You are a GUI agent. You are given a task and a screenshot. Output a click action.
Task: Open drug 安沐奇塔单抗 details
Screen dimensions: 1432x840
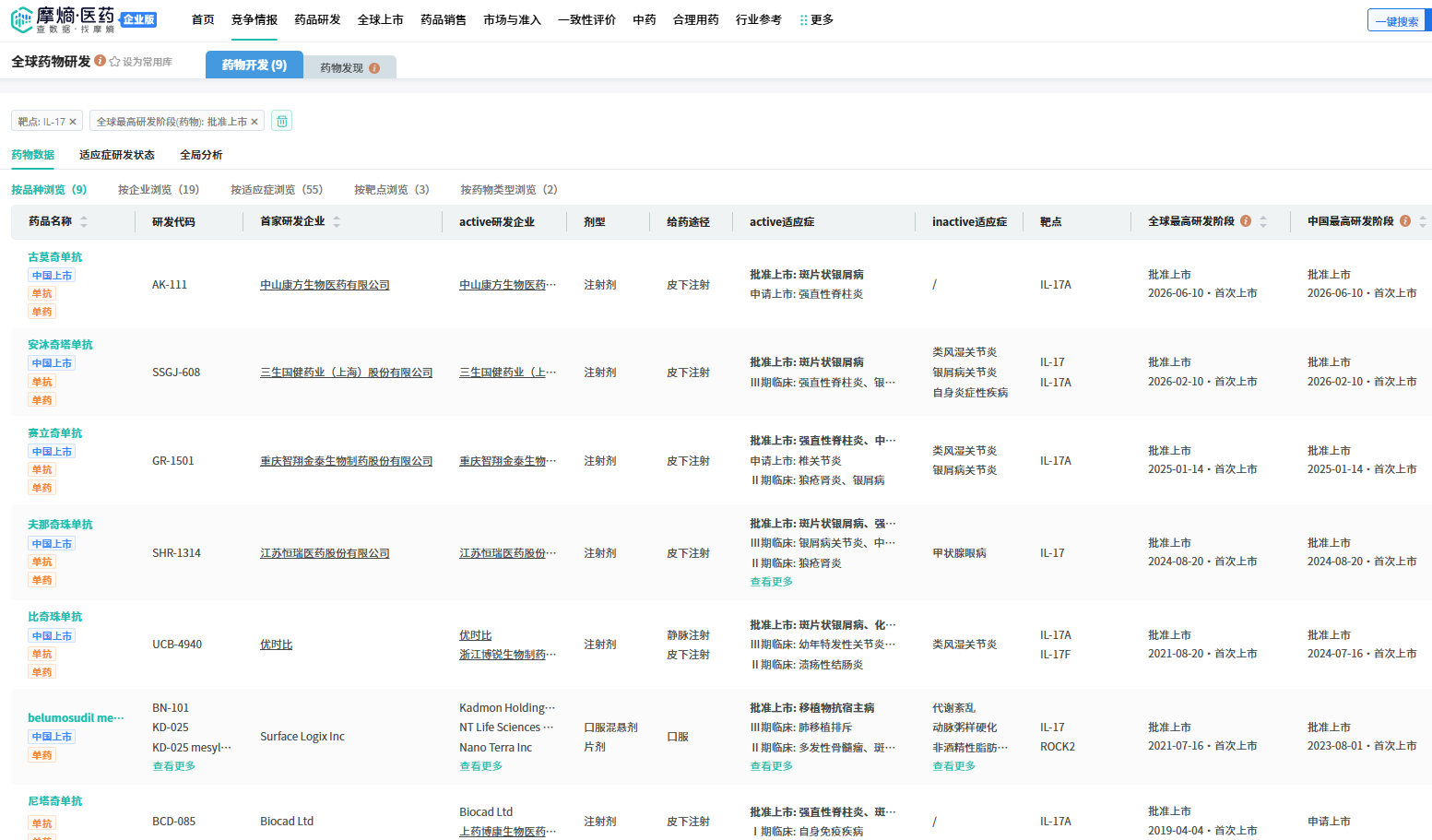point(60,345)
